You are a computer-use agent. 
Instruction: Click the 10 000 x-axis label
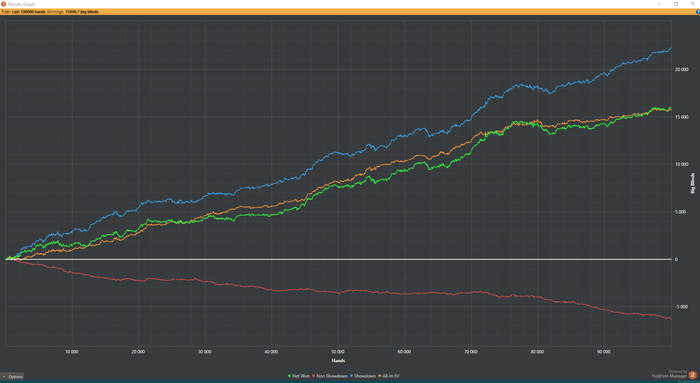coord(71,352)
